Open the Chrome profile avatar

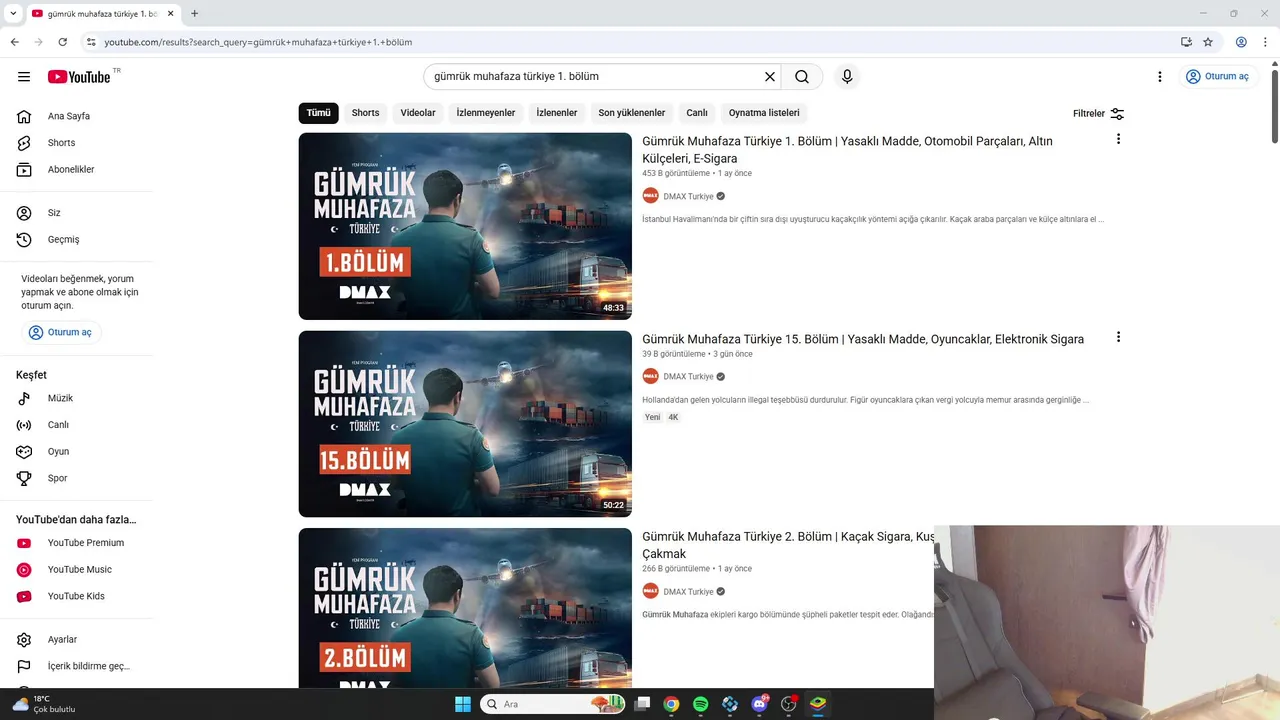coord(1241,42)
